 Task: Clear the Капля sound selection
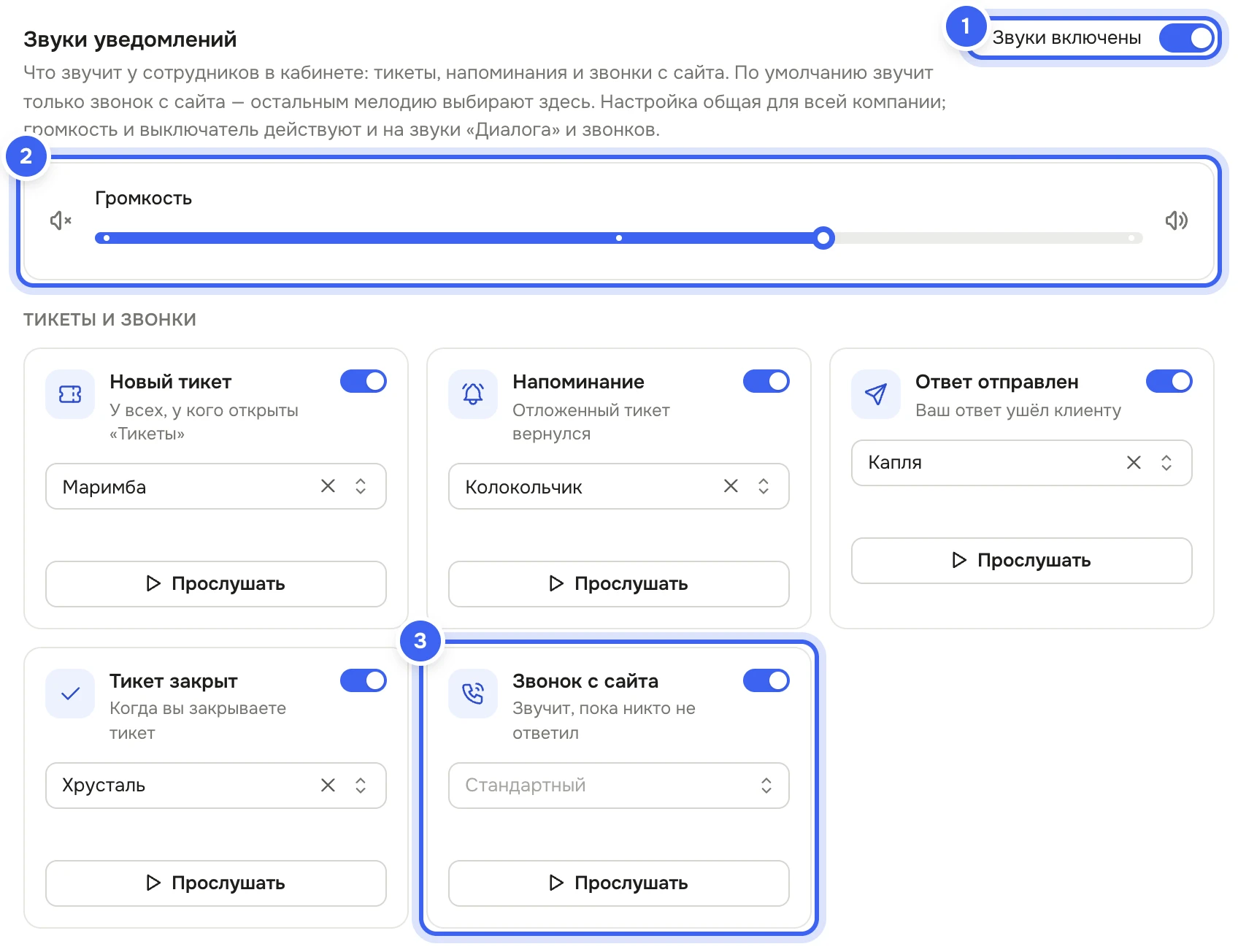coord(1134,463)
